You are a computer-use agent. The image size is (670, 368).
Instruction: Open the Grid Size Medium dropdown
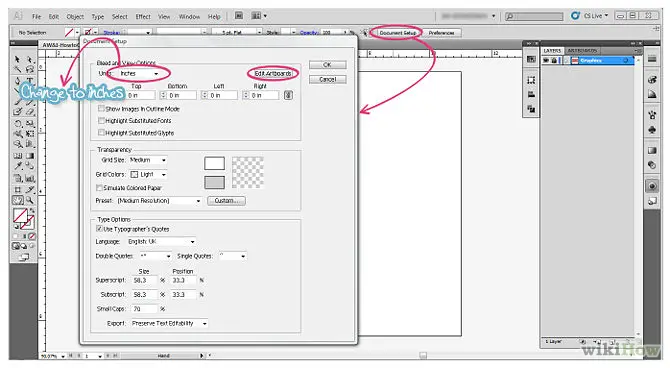[148, 160]
